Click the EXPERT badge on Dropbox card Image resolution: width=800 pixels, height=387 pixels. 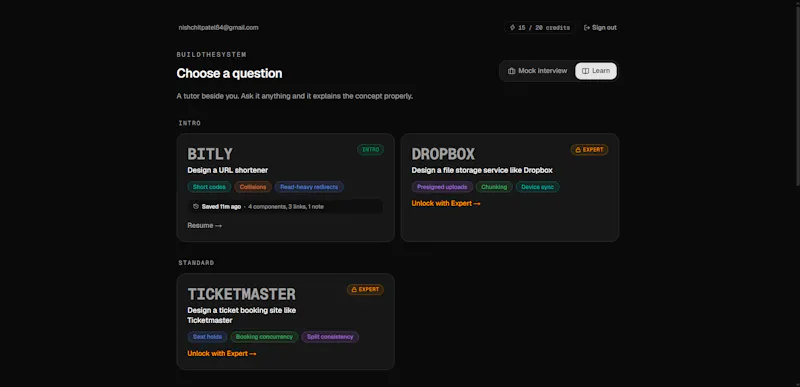pyautogui.click(x=589, y=150)
